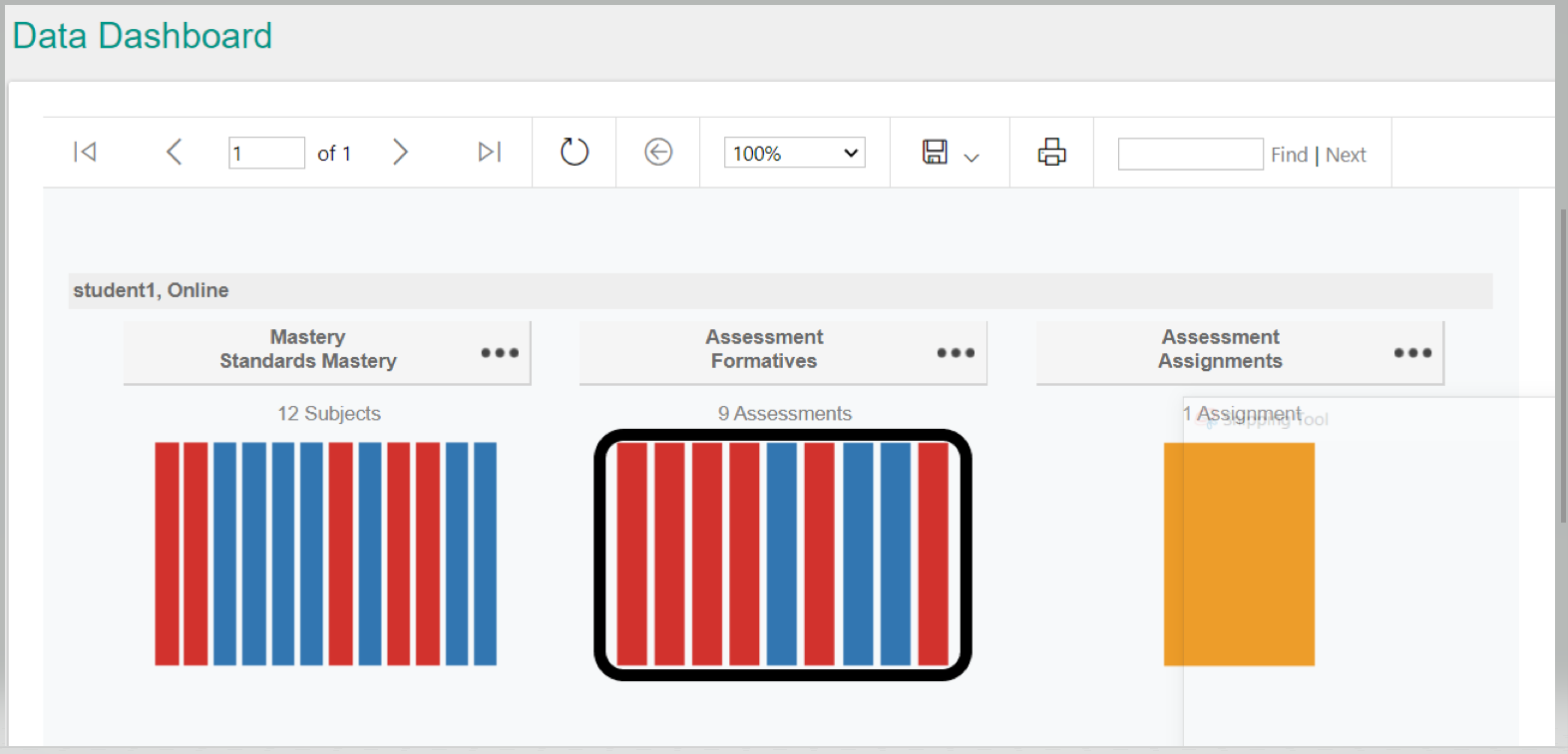Click the first red bar in Mastery chart
Screen dimensions: 1568x754
[x=167, y=554]
